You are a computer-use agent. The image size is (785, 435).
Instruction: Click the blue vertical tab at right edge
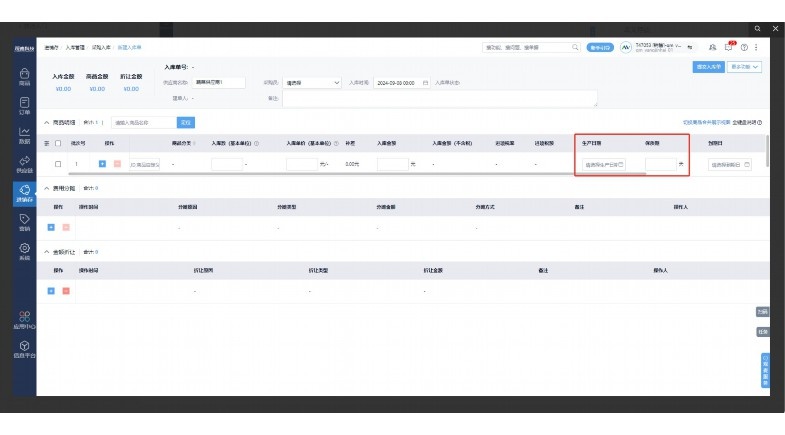765,370
